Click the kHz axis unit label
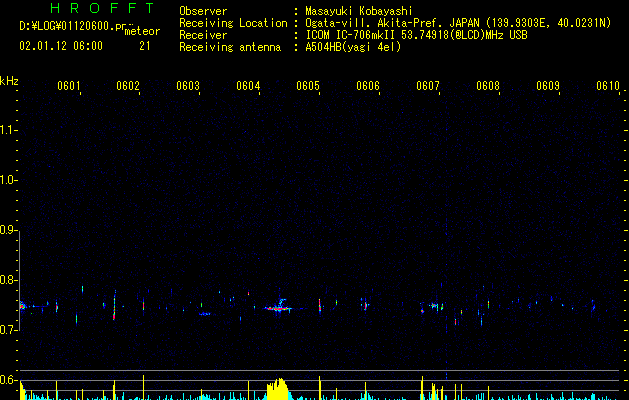 9,81
